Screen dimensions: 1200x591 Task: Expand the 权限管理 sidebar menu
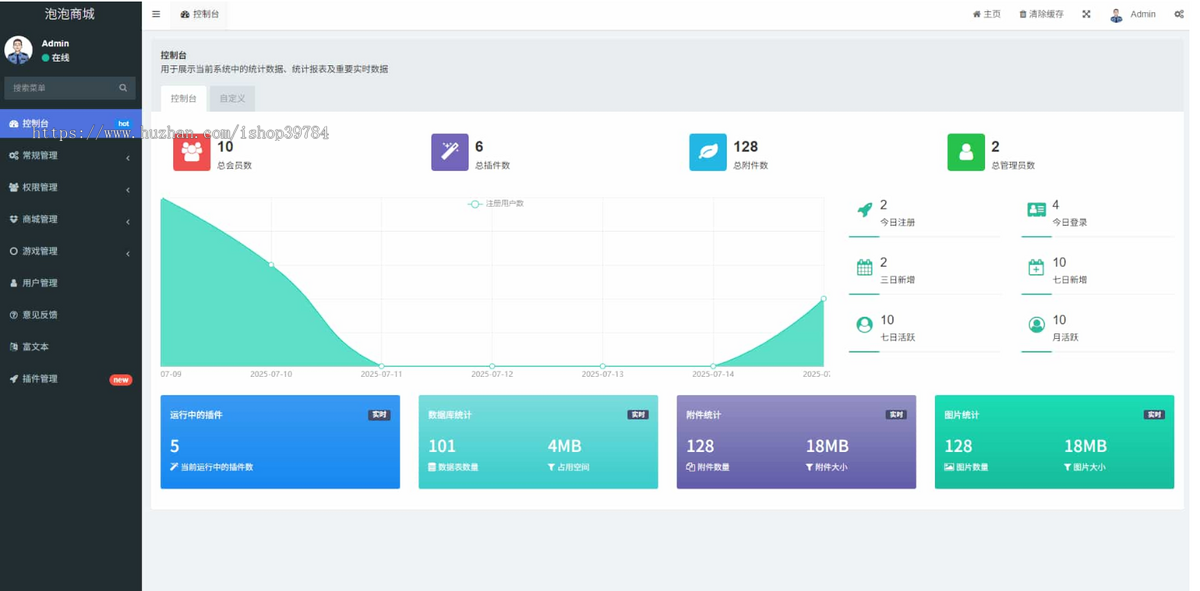[70, 188]
